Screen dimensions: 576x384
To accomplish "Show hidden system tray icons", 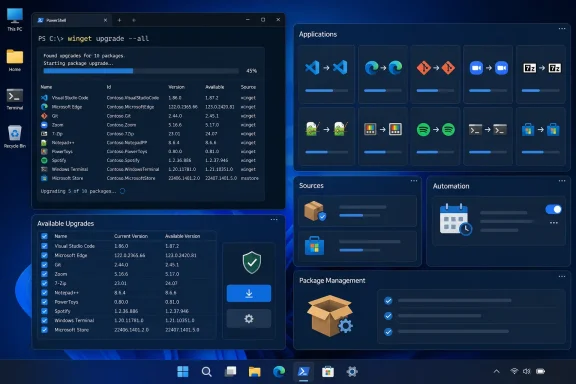I will click(x=497, y=372).
